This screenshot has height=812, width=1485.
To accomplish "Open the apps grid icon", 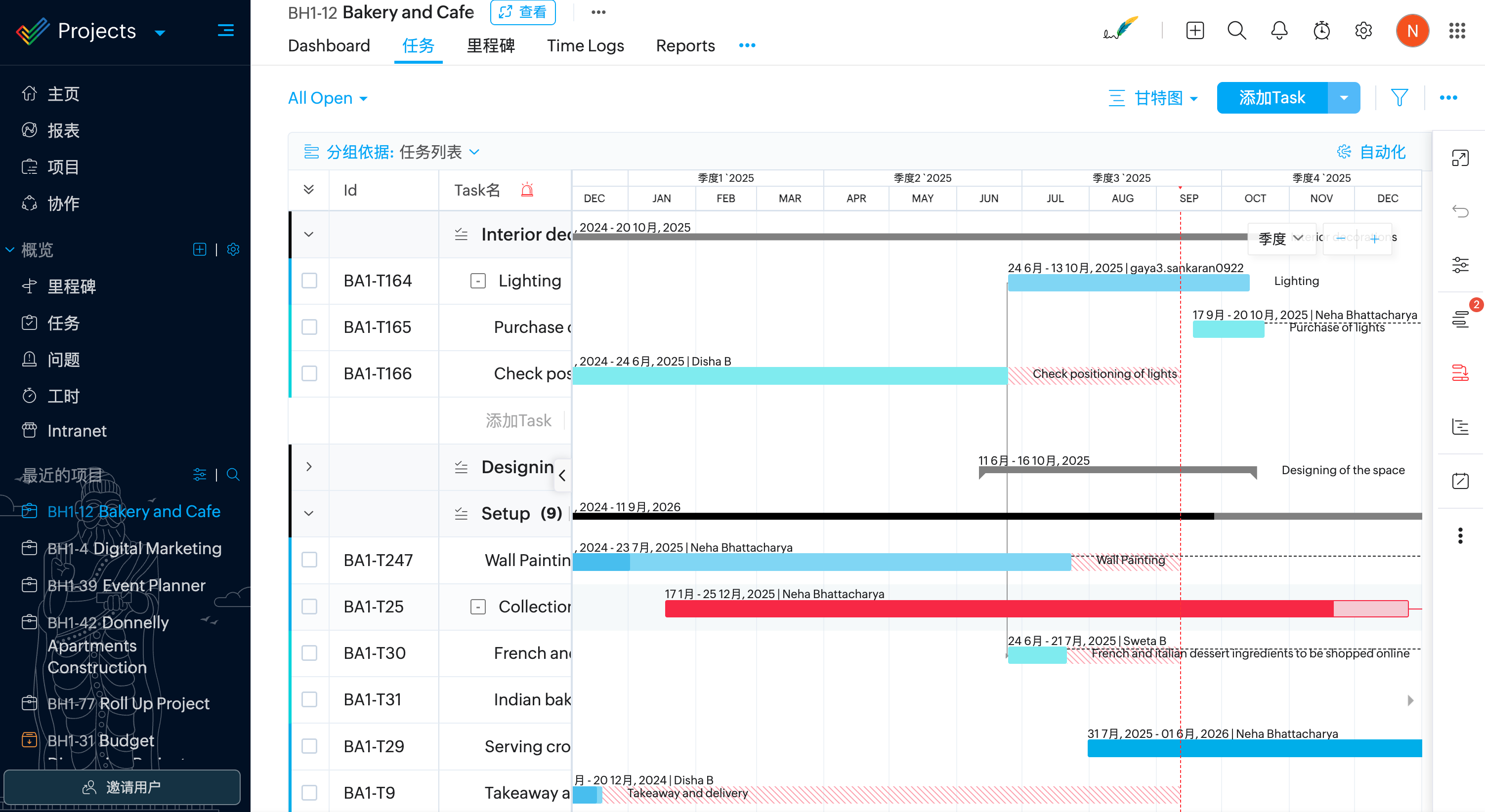I will click(1457, 31).
